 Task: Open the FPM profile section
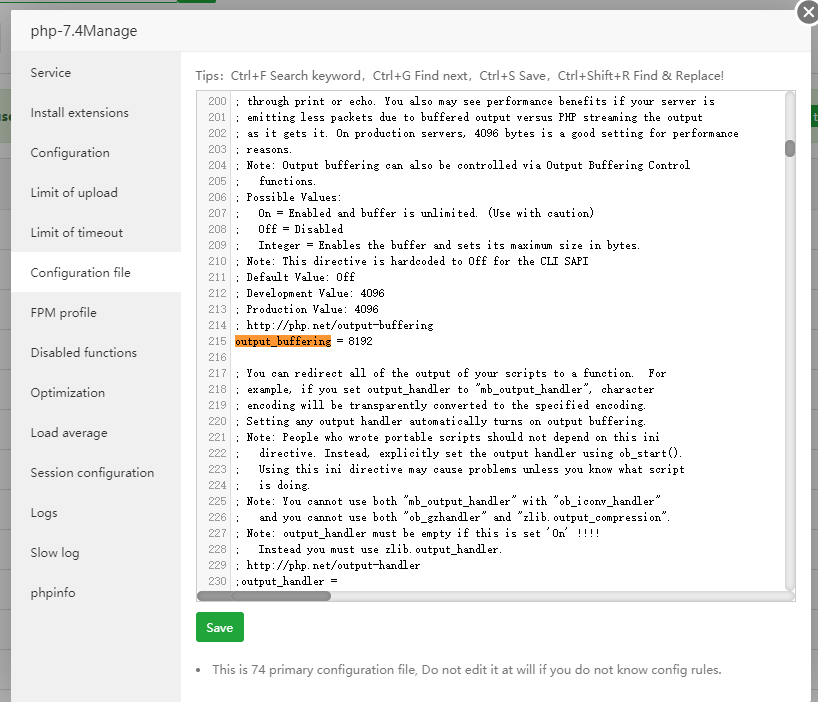coord(63,313)
